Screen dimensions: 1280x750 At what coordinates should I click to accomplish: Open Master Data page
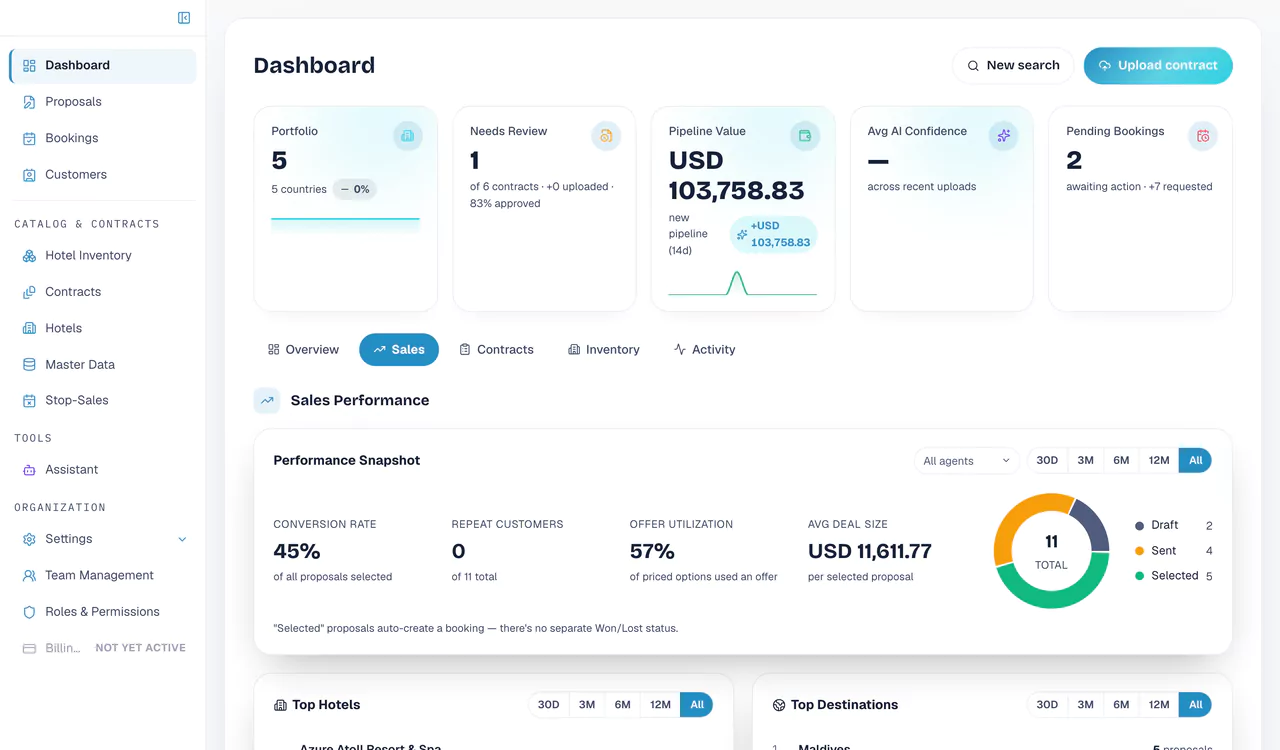coord(103,365)
